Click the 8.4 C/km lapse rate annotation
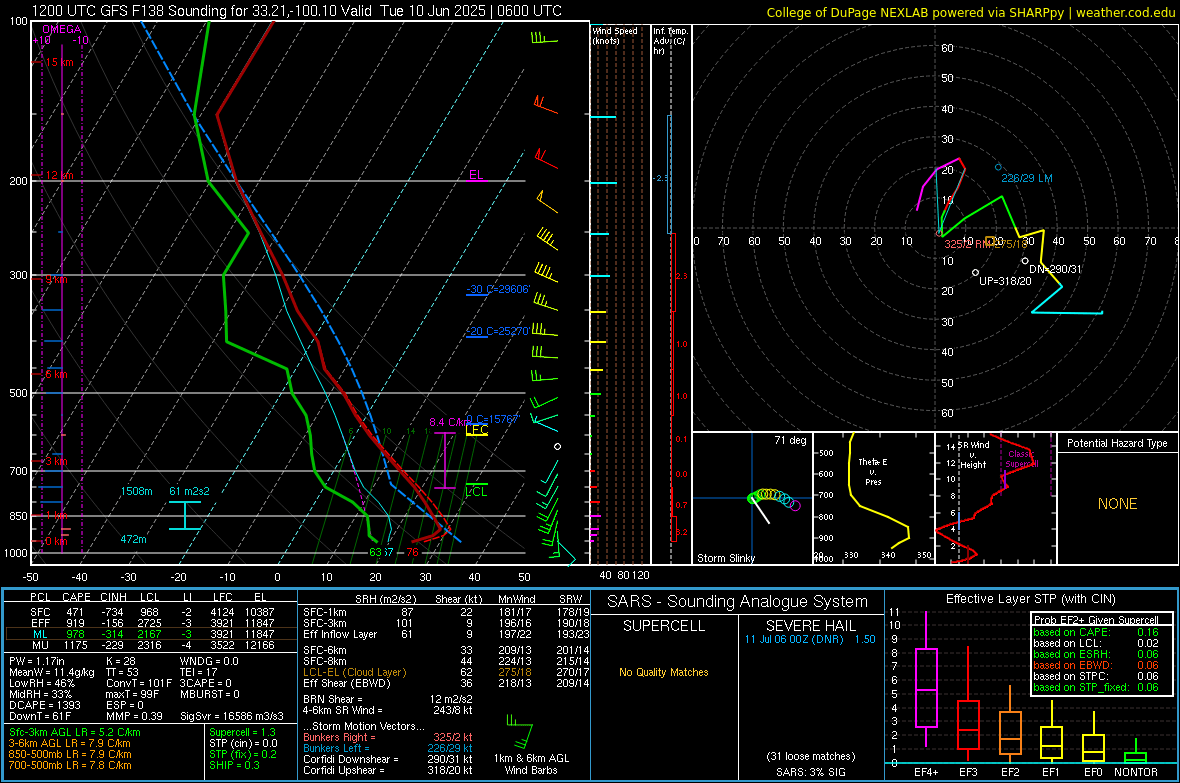The image size is (1180, 783). (449, 422)
